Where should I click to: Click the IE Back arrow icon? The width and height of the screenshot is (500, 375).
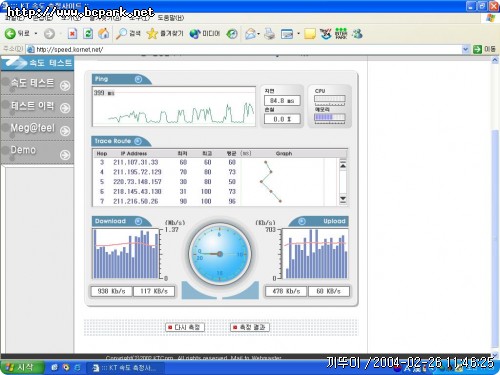tap(10, 33)
